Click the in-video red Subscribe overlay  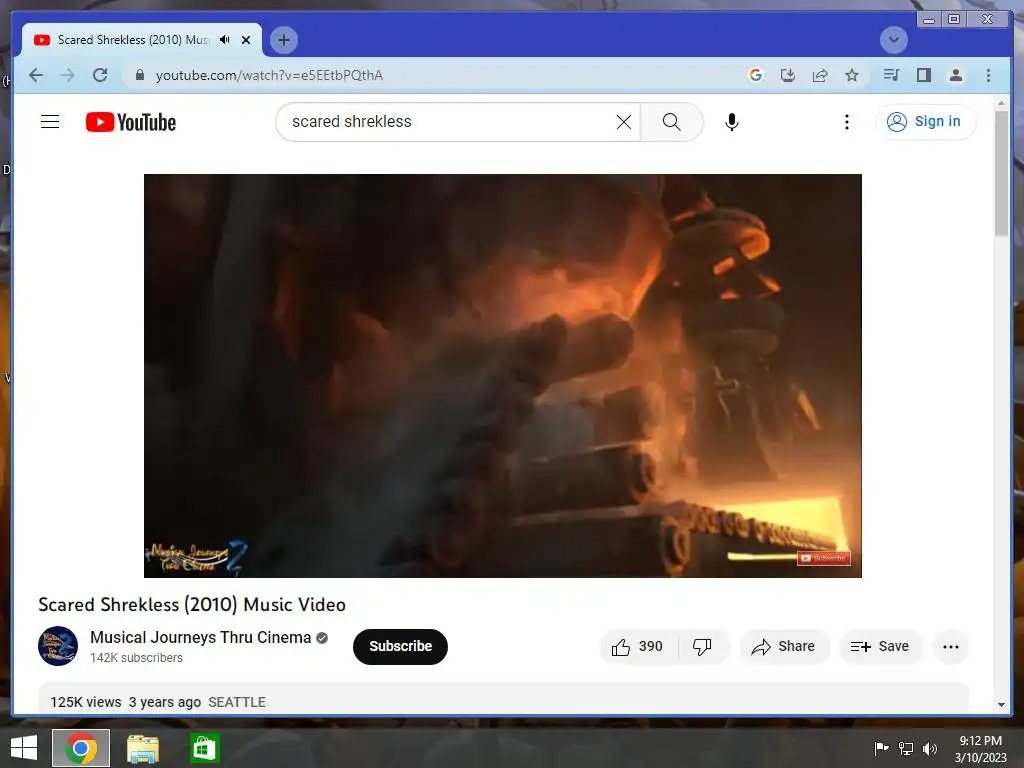pyautogui.click(x=824, y=558)
